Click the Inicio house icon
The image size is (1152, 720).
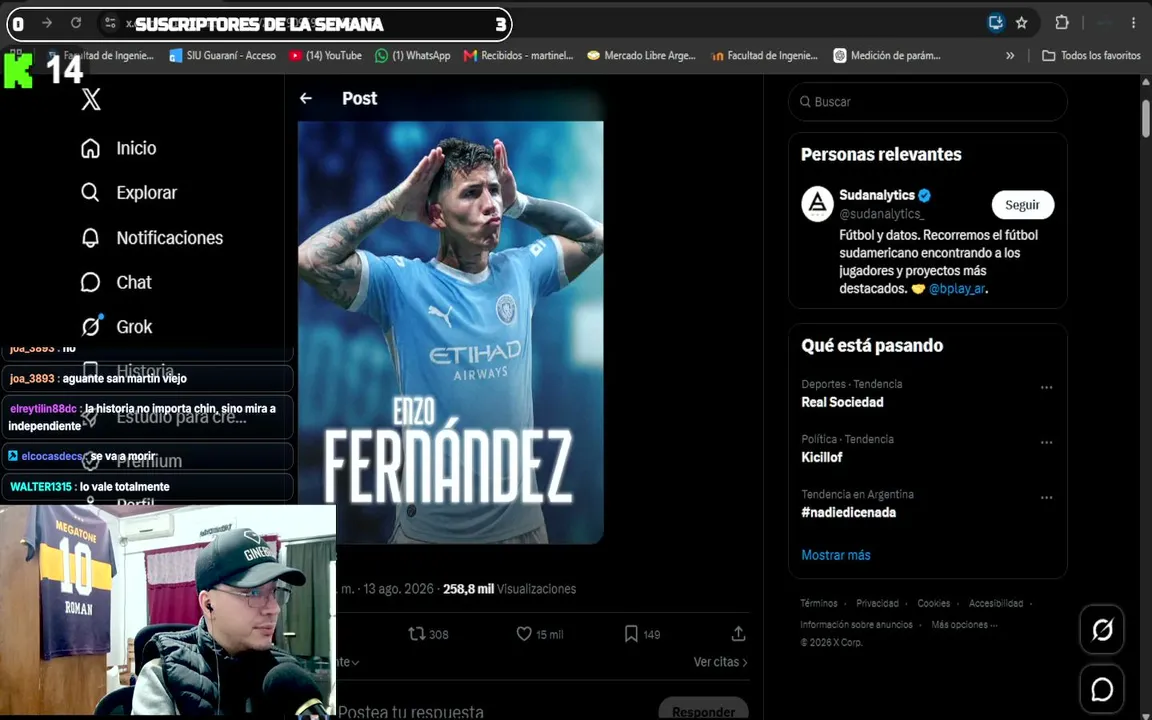click(90, 148)
